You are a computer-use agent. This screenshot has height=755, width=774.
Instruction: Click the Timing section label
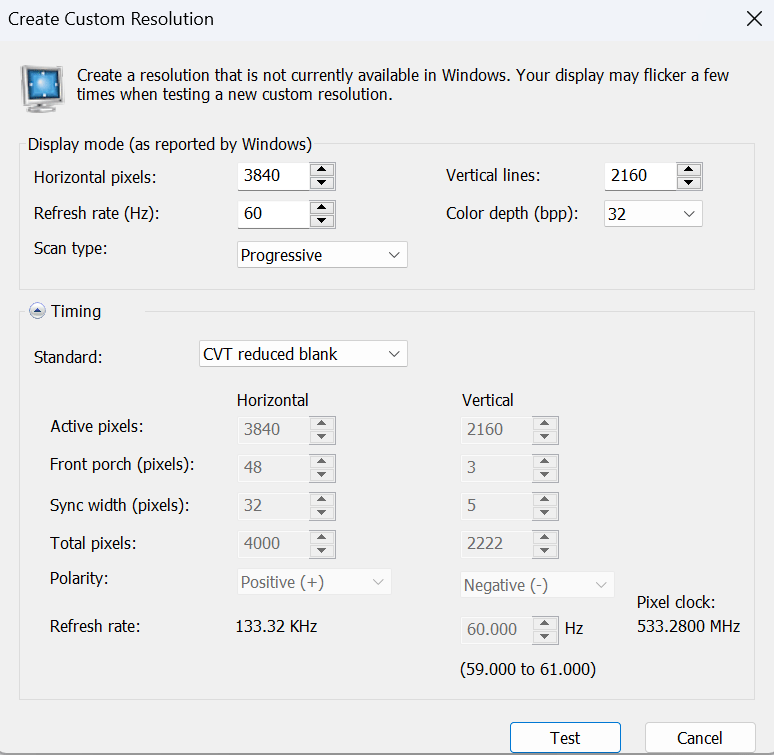coord(76,311)
